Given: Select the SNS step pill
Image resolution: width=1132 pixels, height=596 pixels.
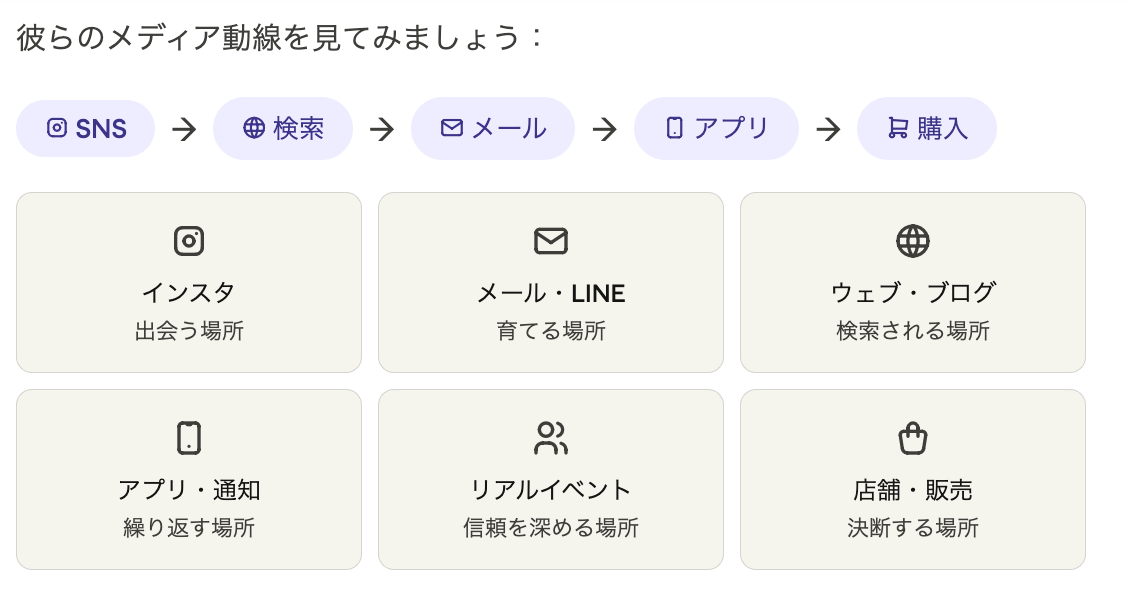Looking at the screenshot, I should coord(86,128).
